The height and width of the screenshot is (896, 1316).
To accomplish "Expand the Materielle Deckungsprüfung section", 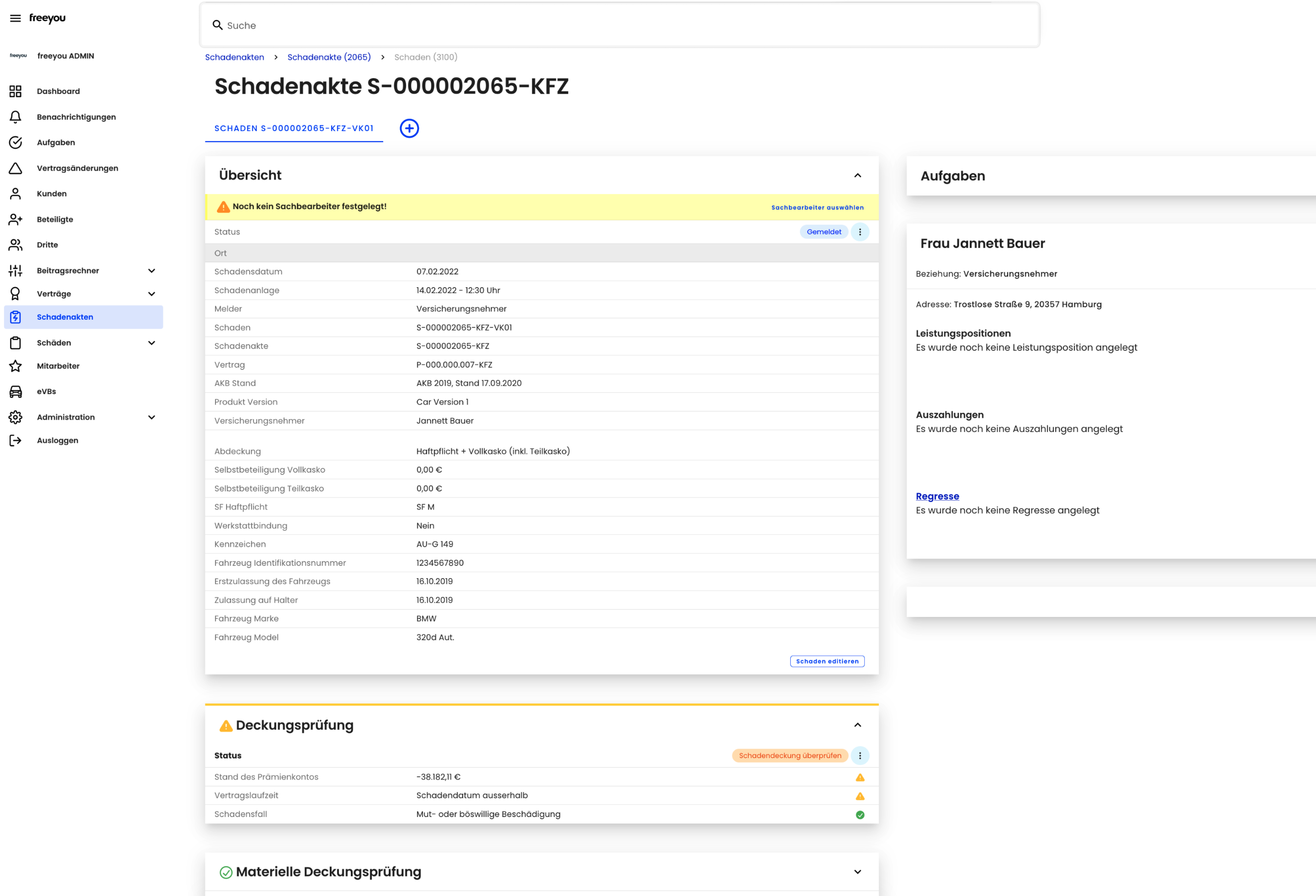I will coord(857,872).
